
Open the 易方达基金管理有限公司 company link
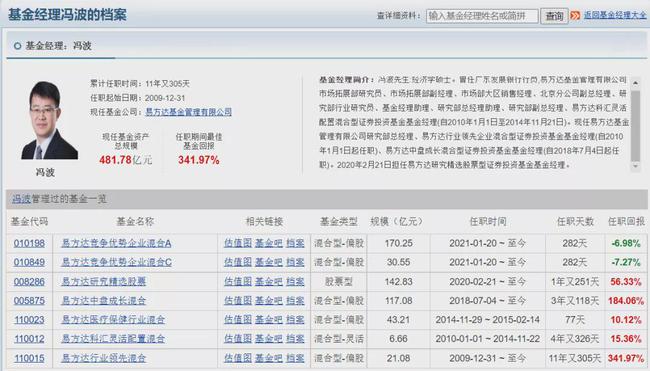coord(189,112)
